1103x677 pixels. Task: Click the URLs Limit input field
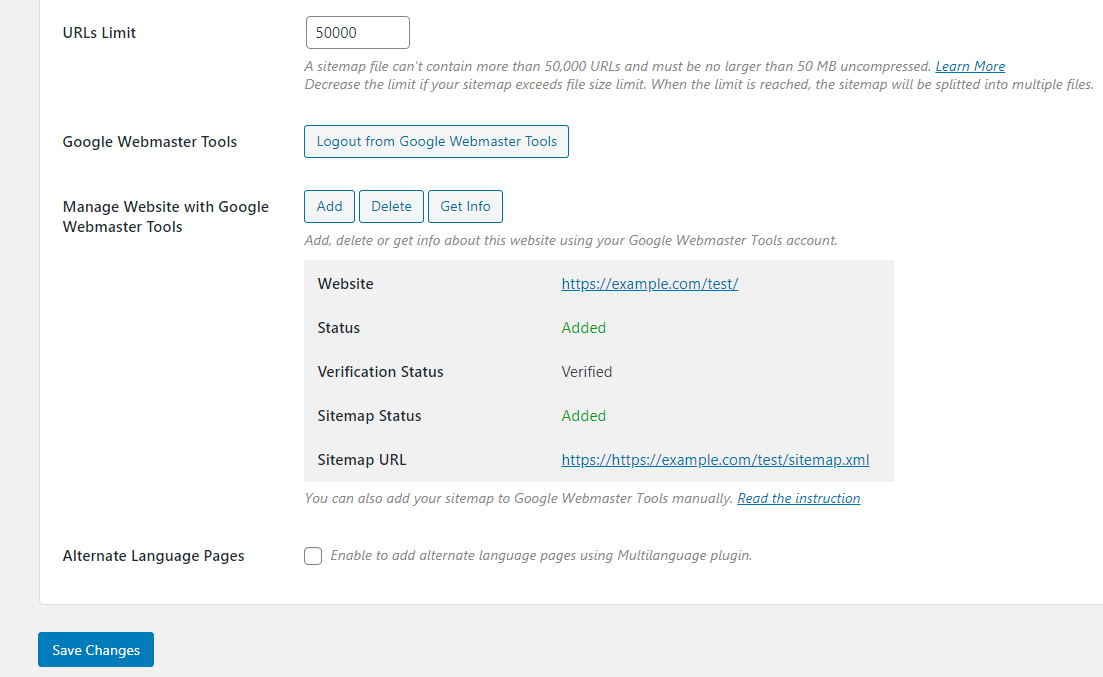(357, 32)
